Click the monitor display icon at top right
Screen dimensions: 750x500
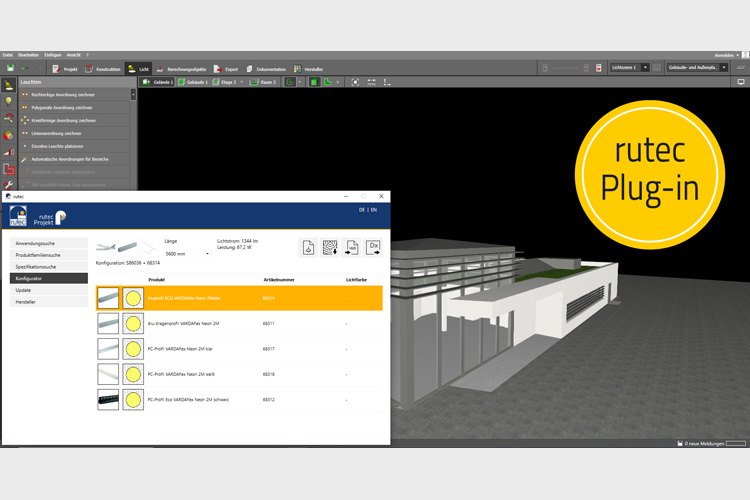click(x=741, y=82)
